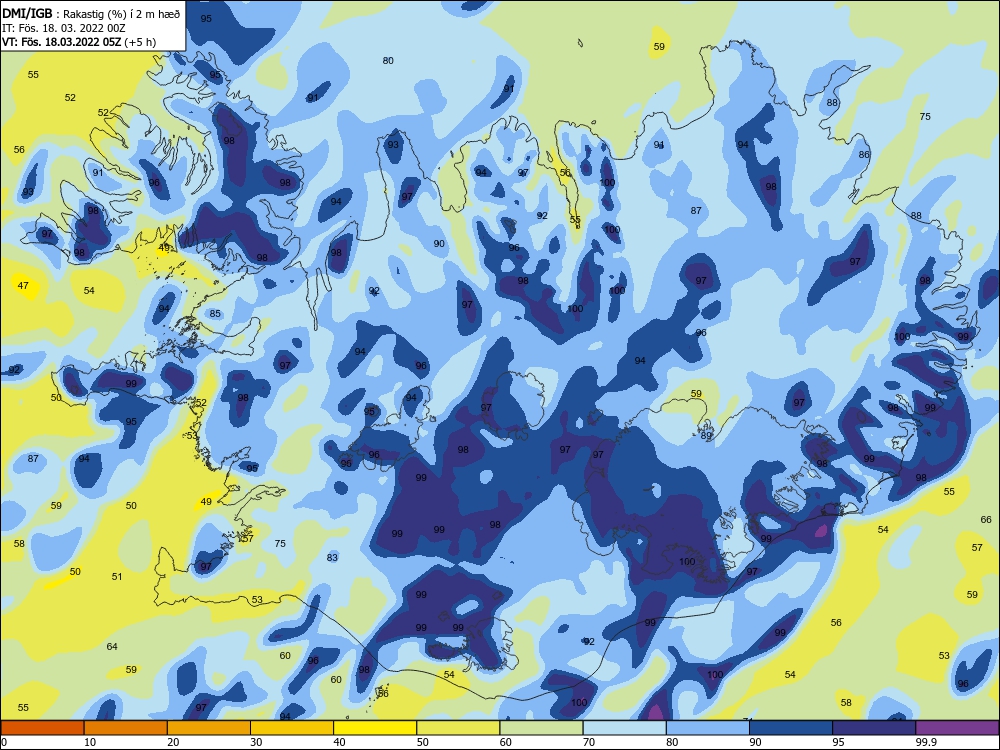Click the bright yellow 40–50 legend swatch
1000x750 pixels.
[375, 728]
